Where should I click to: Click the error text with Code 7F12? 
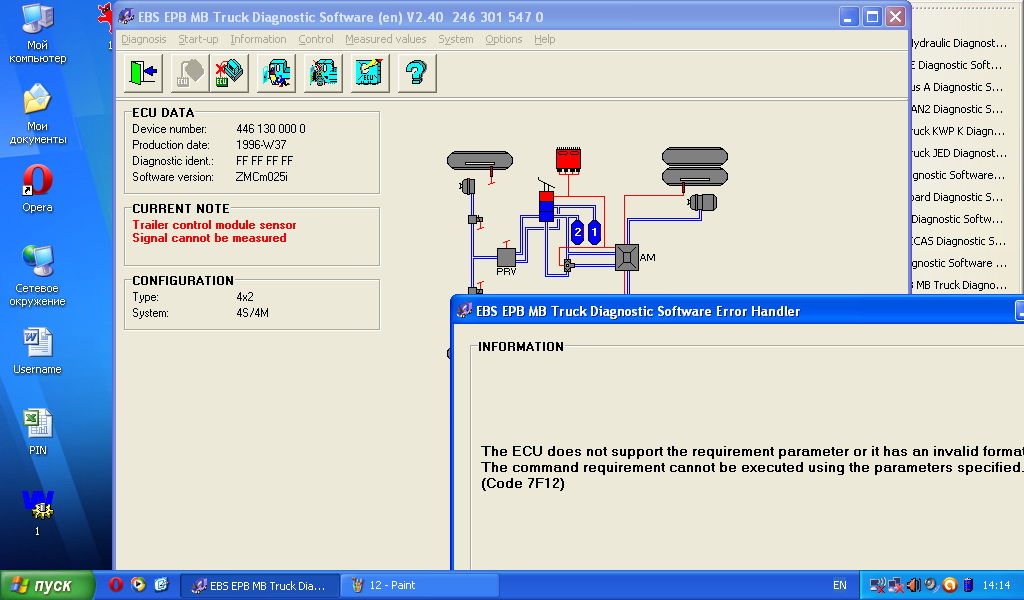click(x=752, y=467)
